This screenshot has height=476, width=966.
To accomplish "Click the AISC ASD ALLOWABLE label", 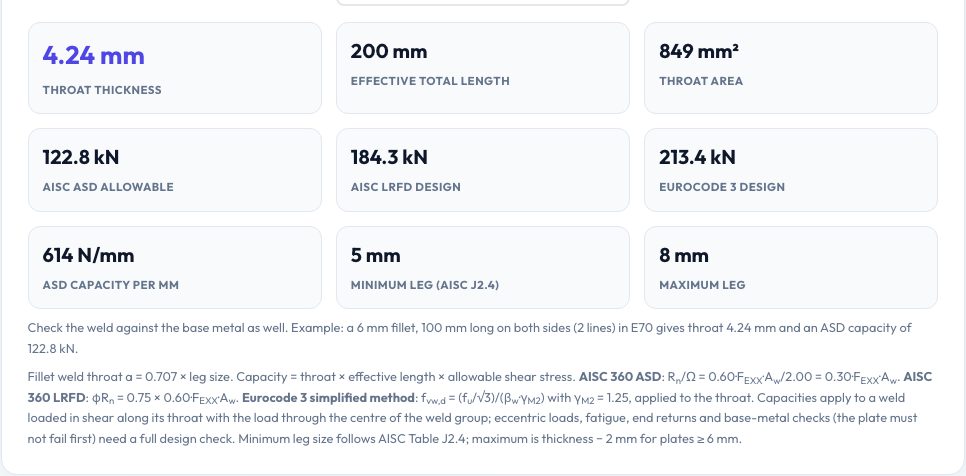I will click(x=108, y=187).
